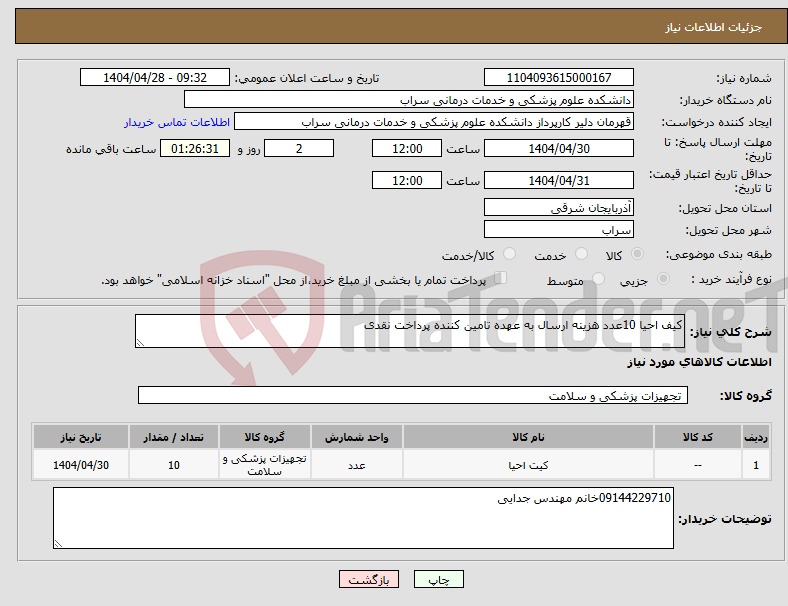Viewport: 788px width, 606px height.
Task: Click the response deadline date 1404/04/30 field
Action: [x=558, y=148]
